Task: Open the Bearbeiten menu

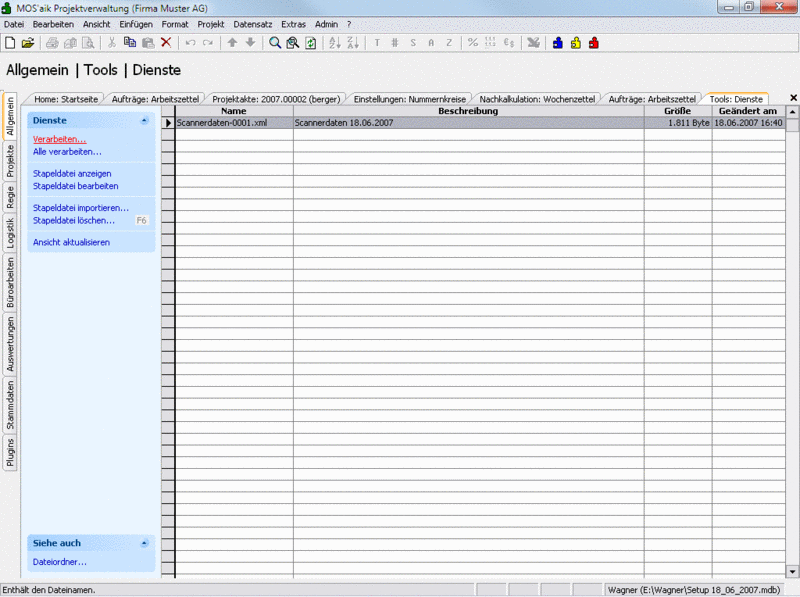Action: tap(53, 24)
